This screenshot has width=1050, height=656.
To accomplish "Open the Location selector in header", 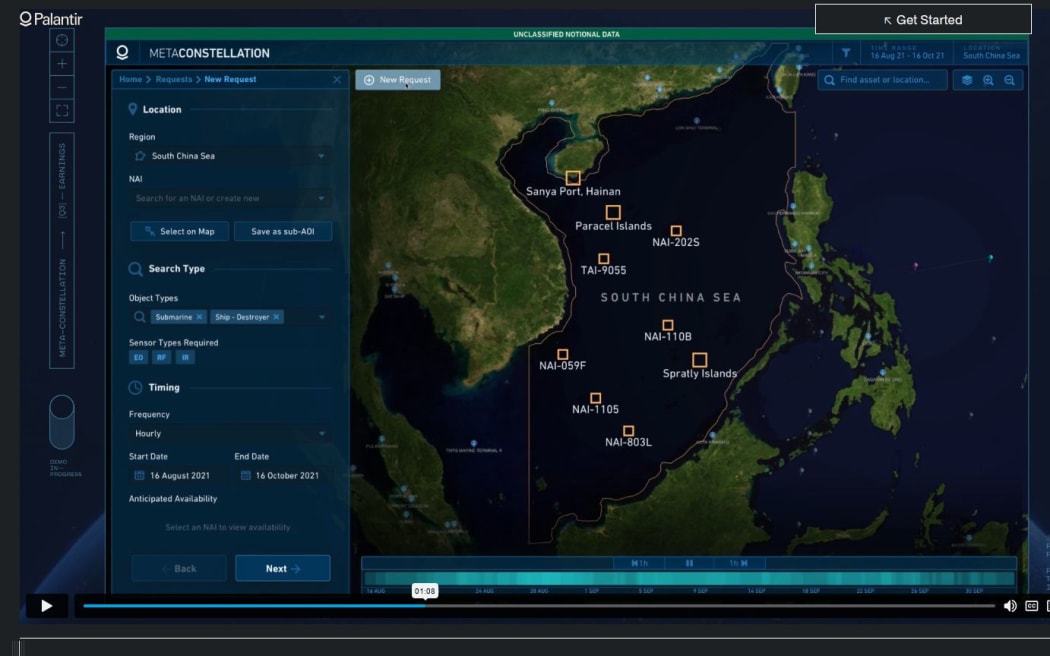I will pos(991,52).
